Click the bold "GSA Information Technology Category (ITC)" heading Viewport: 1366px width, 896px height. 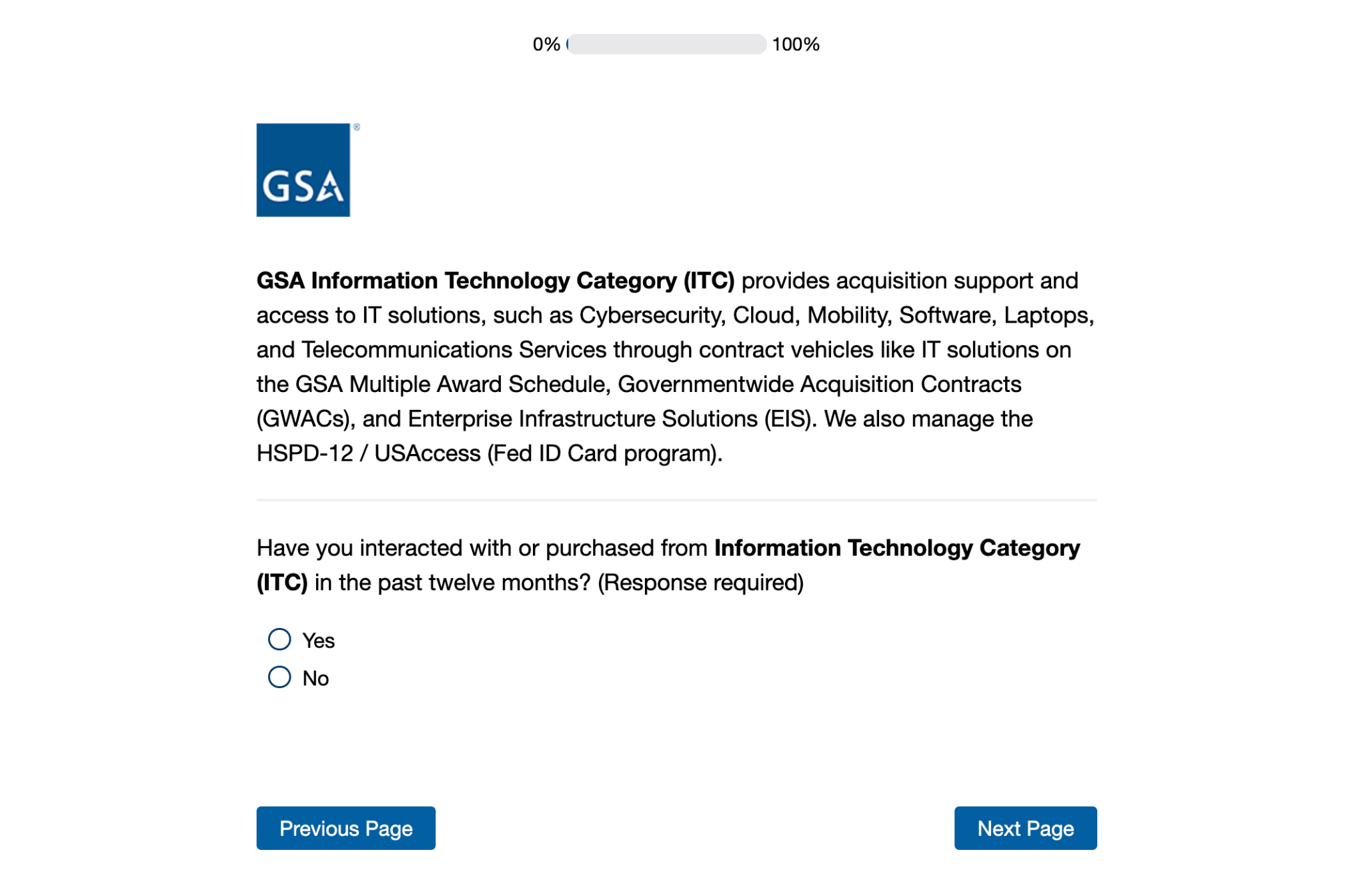click(x=495, y=281)
